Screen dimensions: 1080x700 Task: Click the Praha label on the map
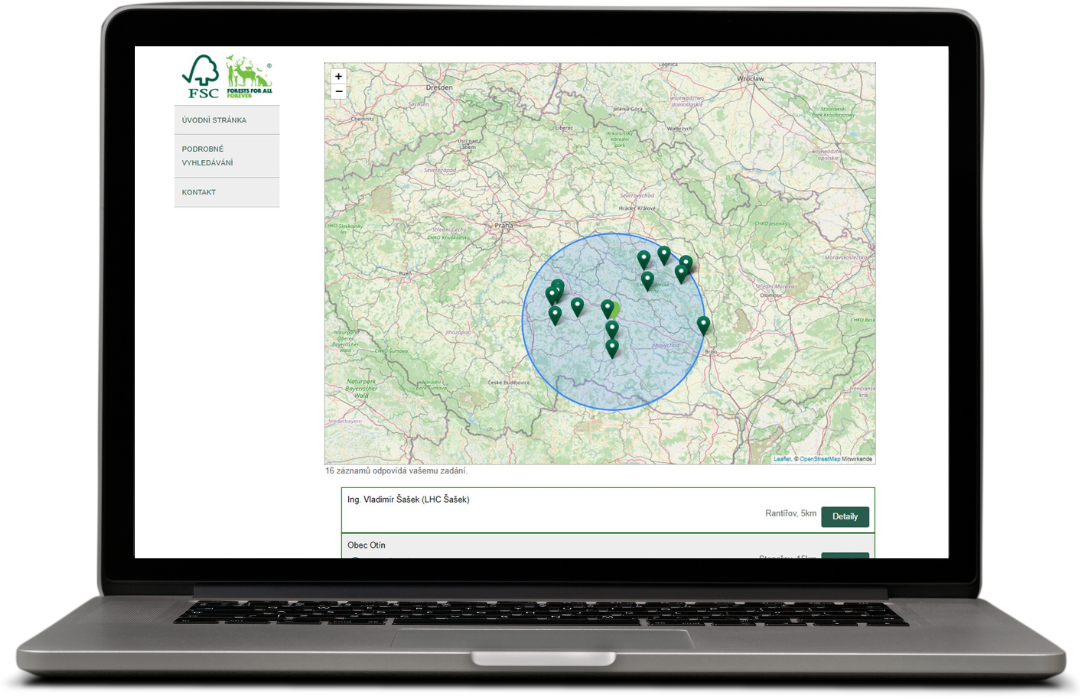tap(503, 225)
